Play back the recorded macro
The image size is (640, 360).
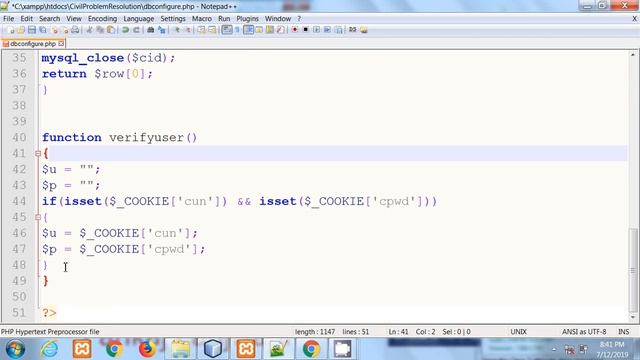click(316, 30)
